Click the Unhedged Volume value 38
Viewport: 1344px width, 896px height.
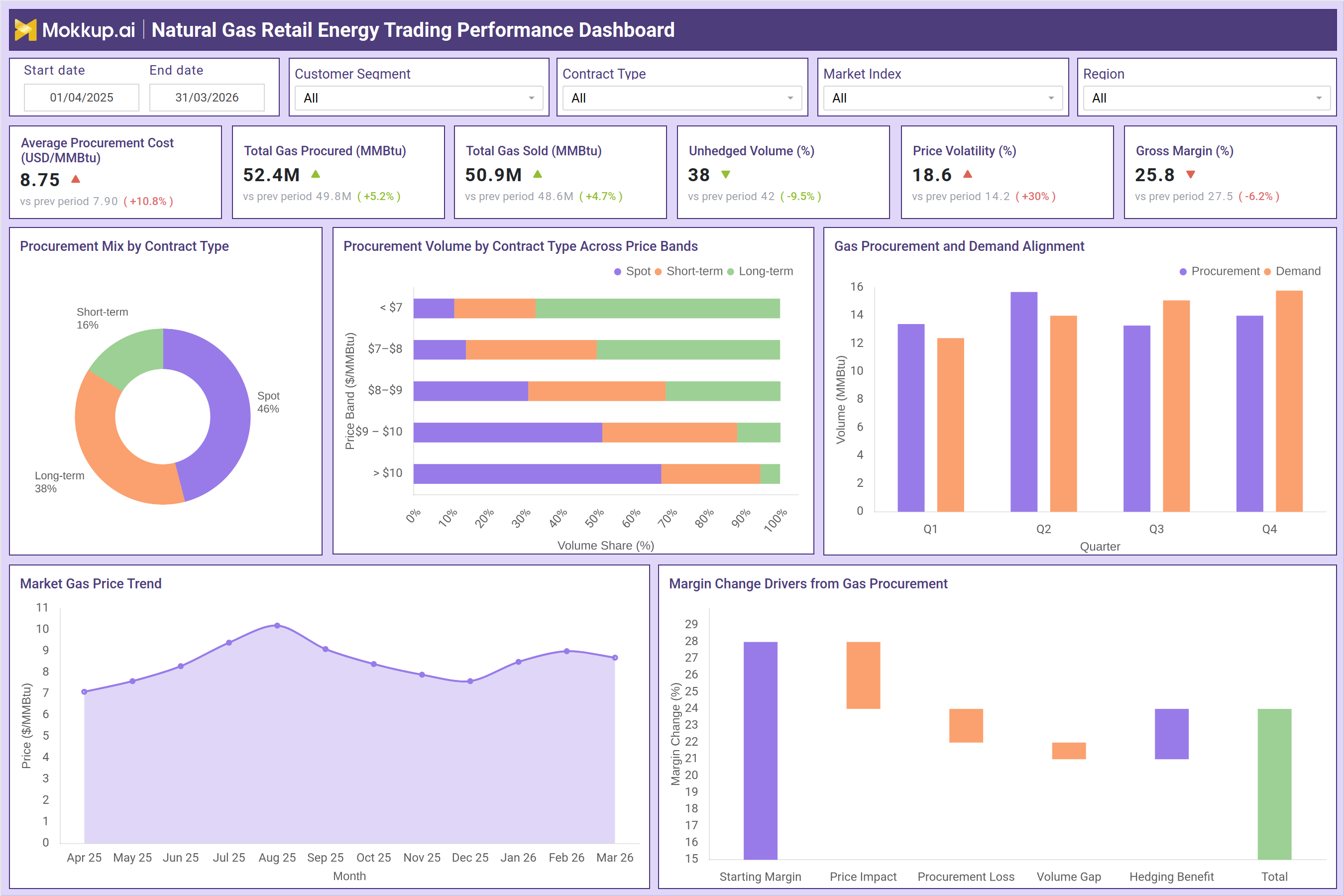pyautogui.click(x=699, y=175)
